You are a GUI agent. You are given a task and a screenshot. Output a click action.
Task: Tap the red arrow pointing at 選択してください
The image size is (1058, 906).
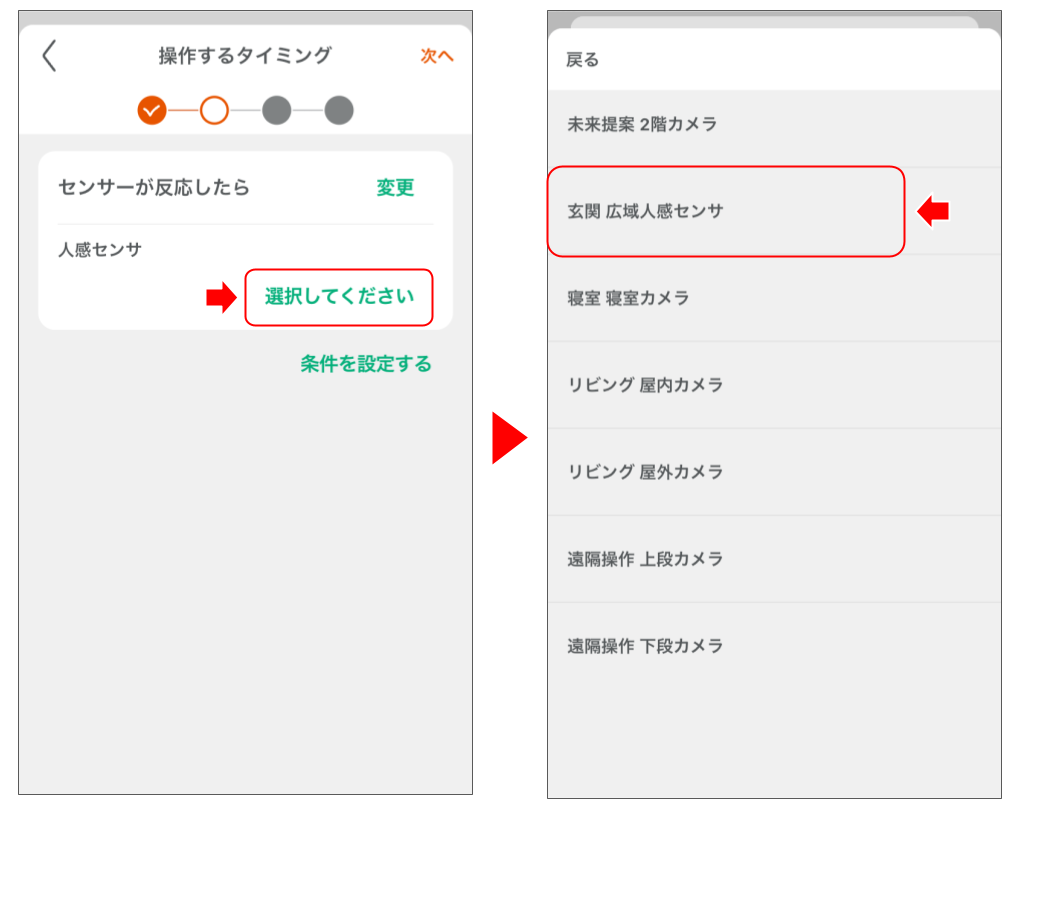(221, 297)
